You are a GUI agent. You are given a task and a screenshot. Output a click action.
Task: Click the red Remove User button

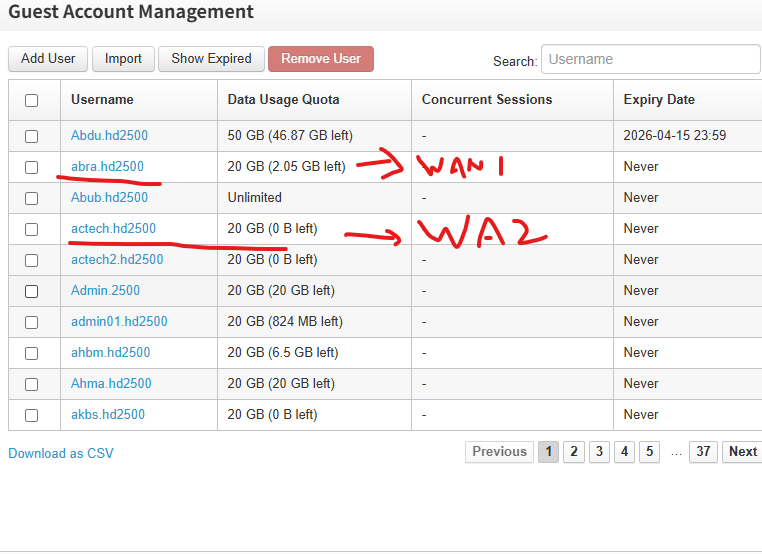point(320,59)
